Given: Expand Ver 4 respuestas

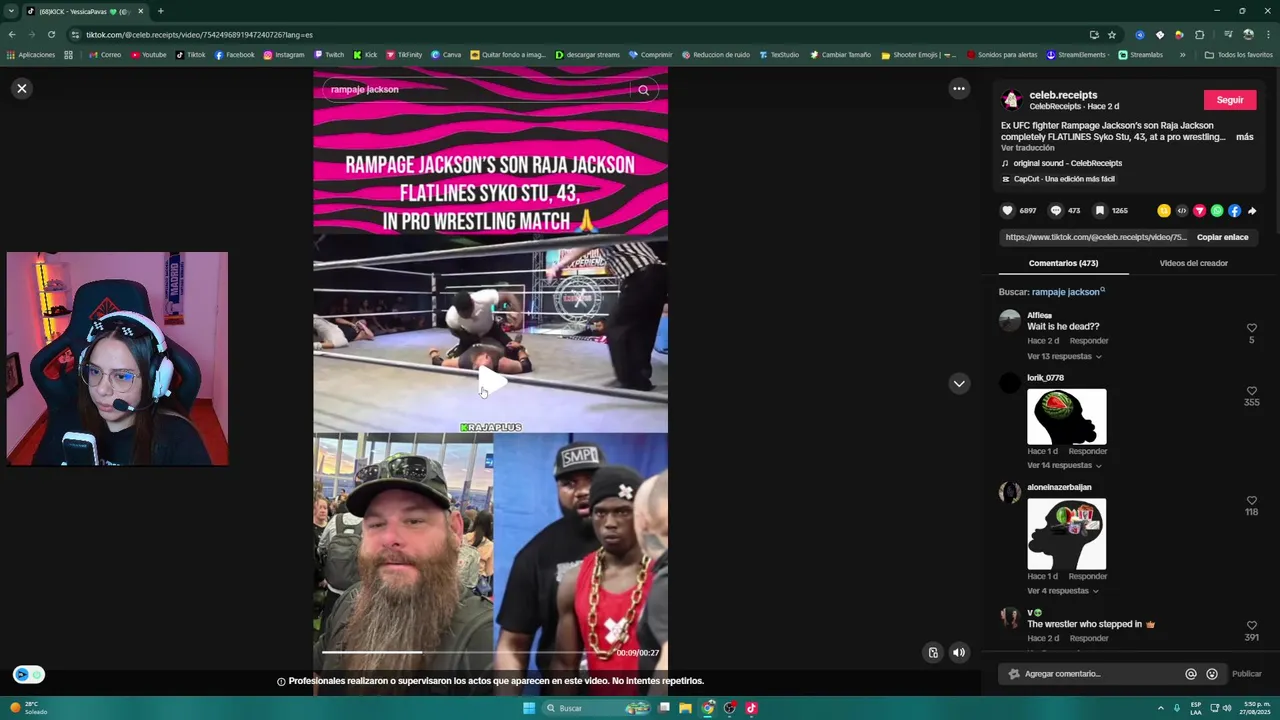Looking at the screenshot, I should [1062, 591].
